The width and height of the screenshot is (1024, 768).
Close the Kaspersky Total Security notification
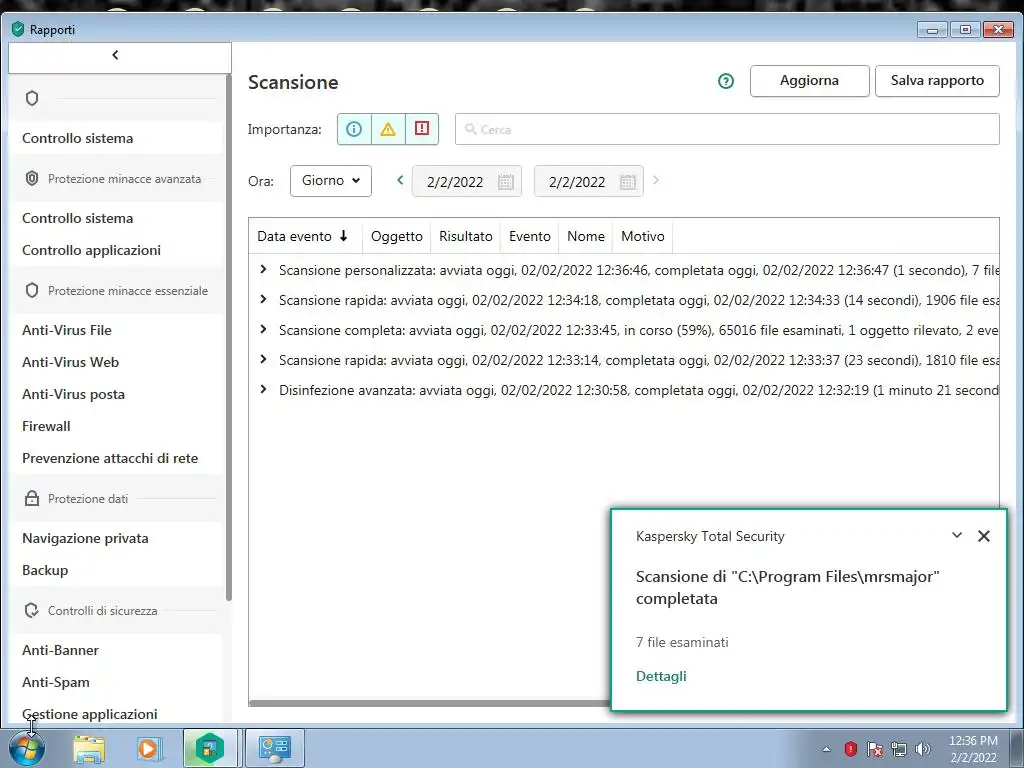click(984, 536)
